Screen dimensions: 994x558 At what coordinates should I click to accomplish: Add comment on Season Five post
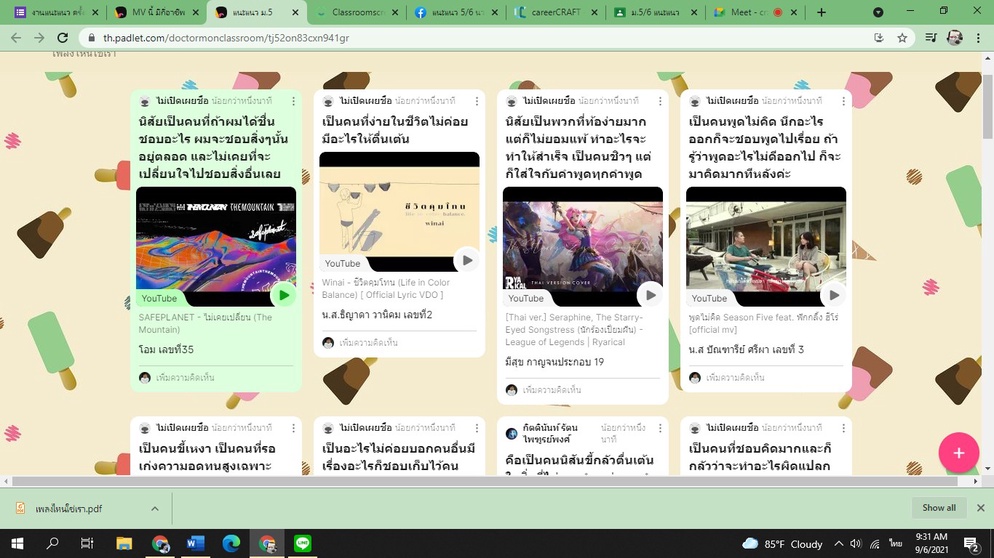(x=734, y=377)
